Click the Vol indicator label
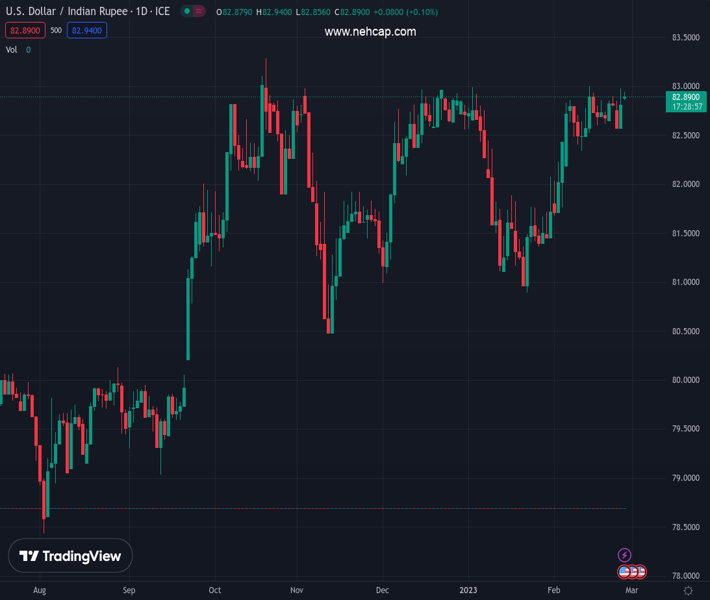This screenshot has width=710, height=600. pyautogui.click(x=12, y=50)
